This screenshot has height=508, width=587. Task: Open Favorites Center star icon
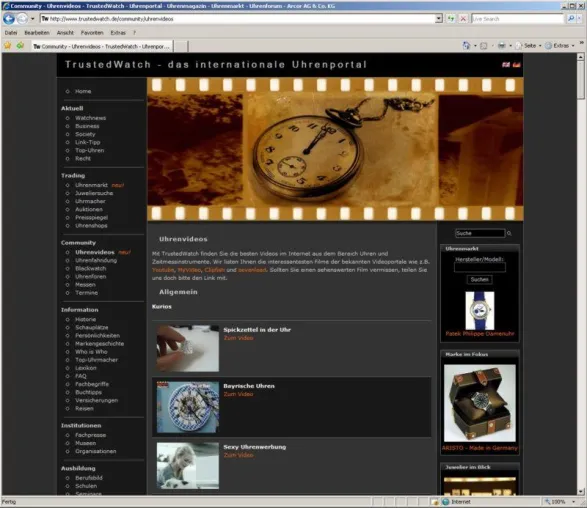(x=7, y=46)
